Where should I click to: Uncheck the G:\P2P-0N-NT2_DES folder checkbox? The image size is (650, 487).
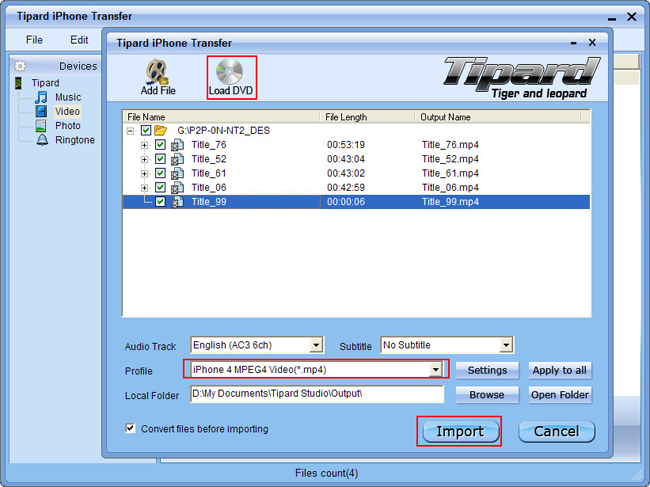point(146,131)
